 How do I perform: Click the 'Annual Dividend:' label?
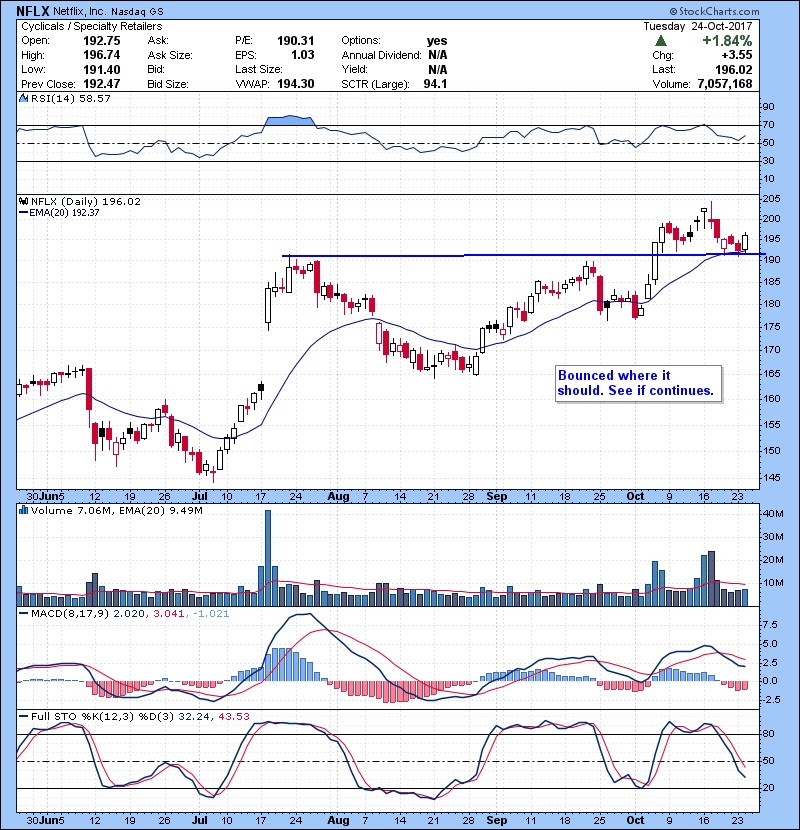click(382, 55)
